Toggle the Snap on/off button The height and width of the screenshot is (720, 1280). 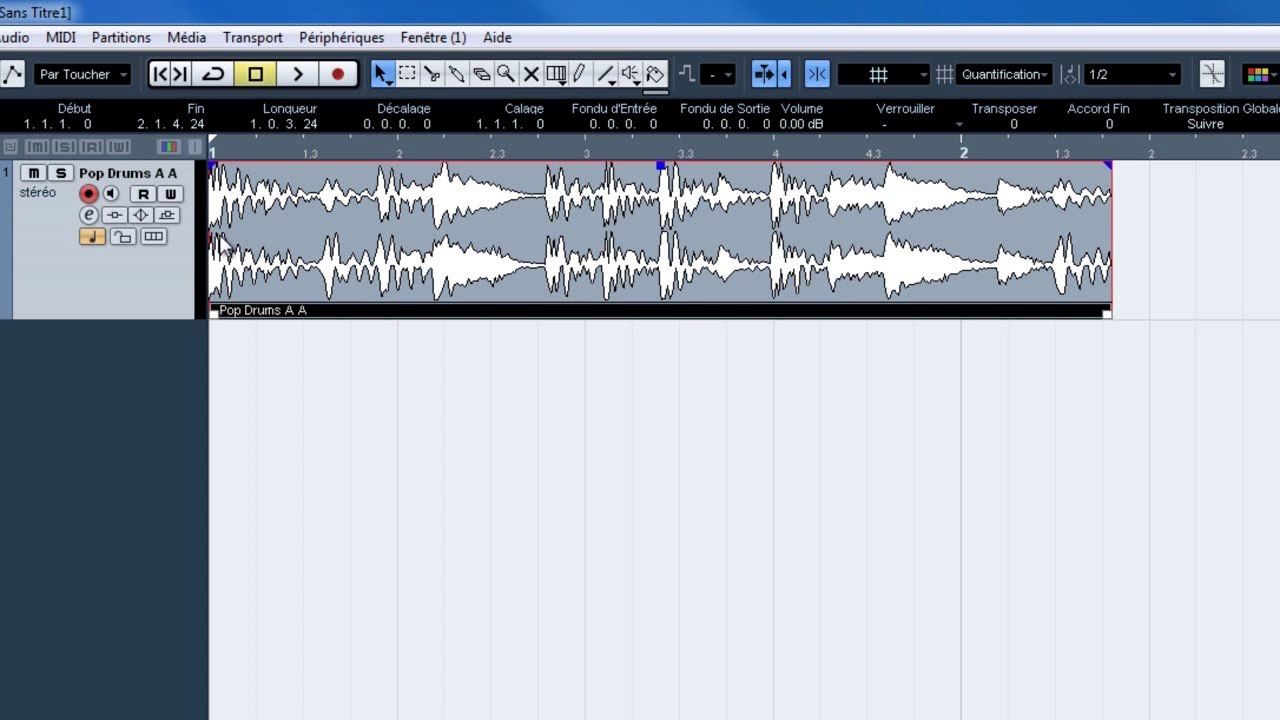tap(817, 74)
